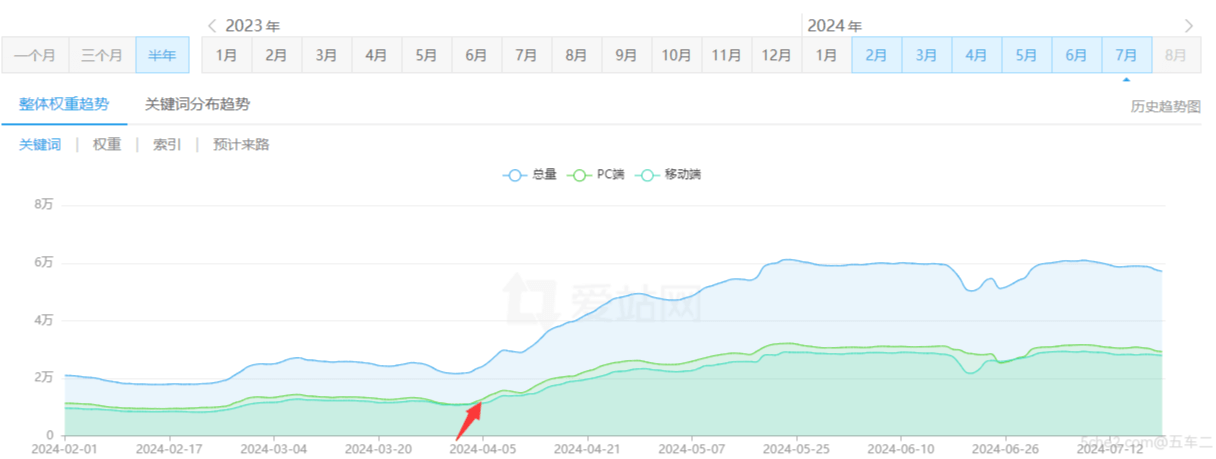
Task: Toggle the 总量 legend series marker
Action: 516,175
